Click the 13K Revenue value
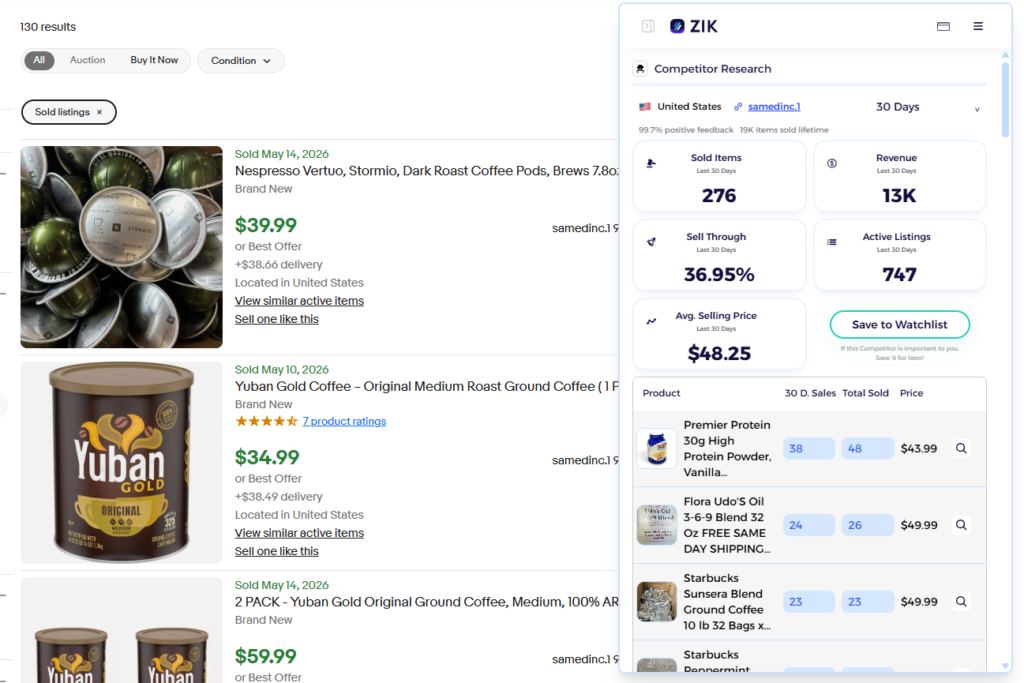This screenshot has width=1024, height=683. click(899, 196)
